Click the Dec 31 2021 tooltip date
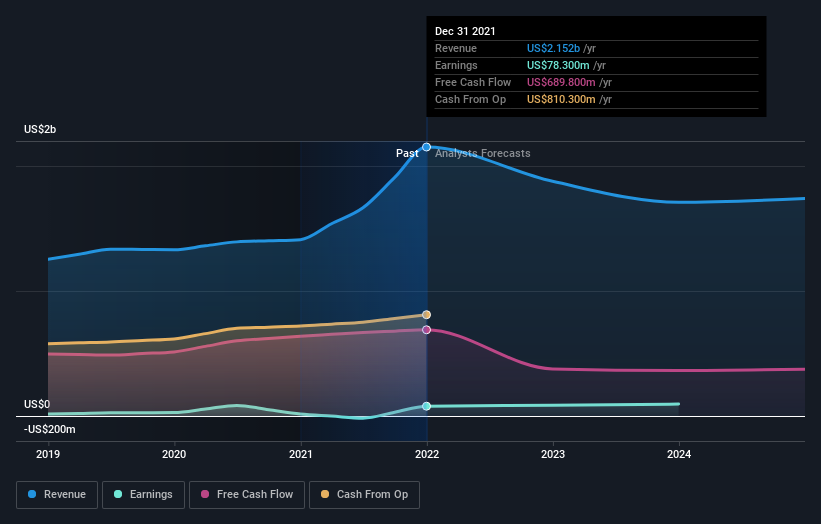Viewport: 821px width, 524px height. [x=465, y=31]
